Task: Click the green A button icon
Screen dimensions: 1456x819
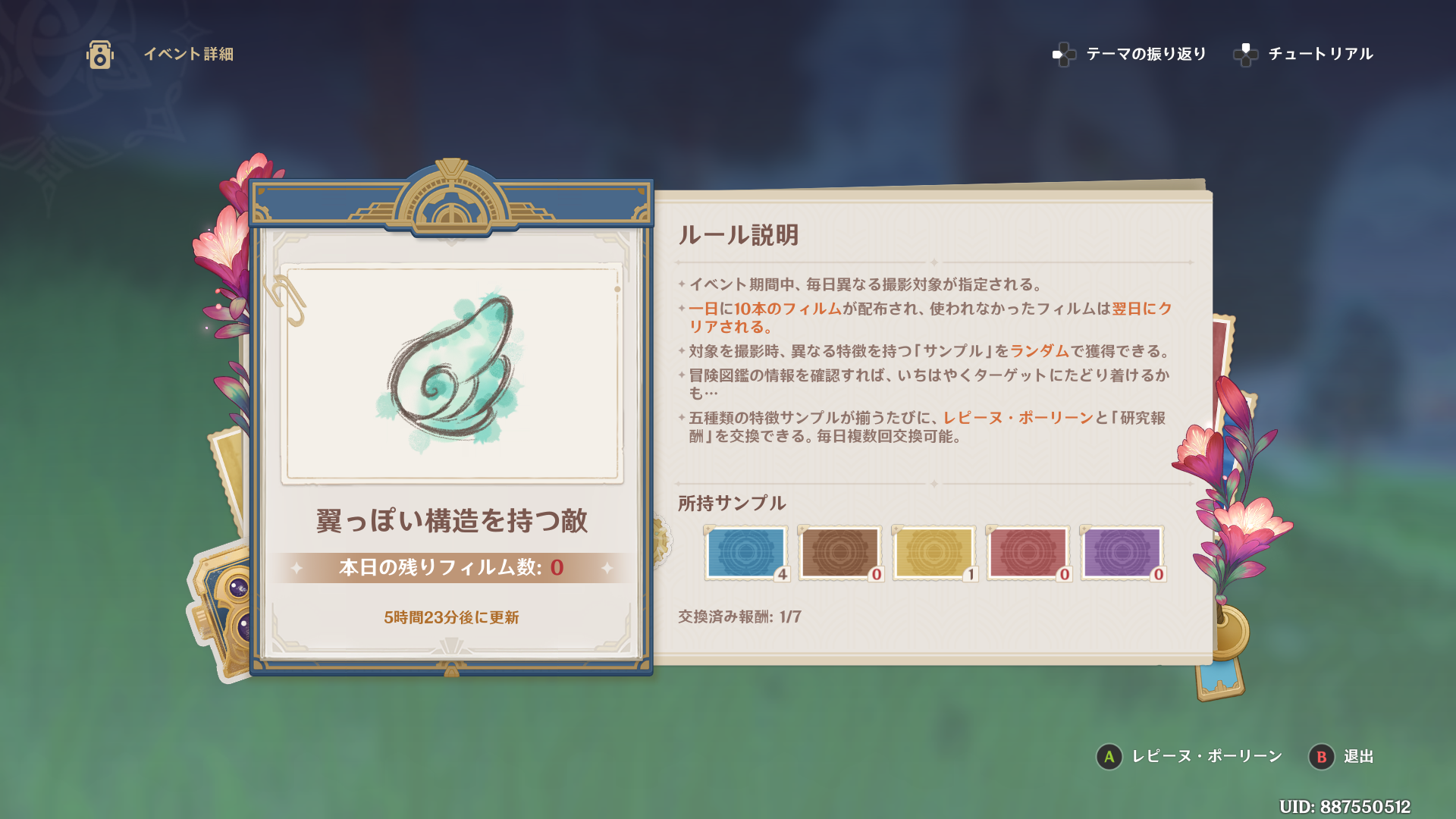Action: point(1109,757)
